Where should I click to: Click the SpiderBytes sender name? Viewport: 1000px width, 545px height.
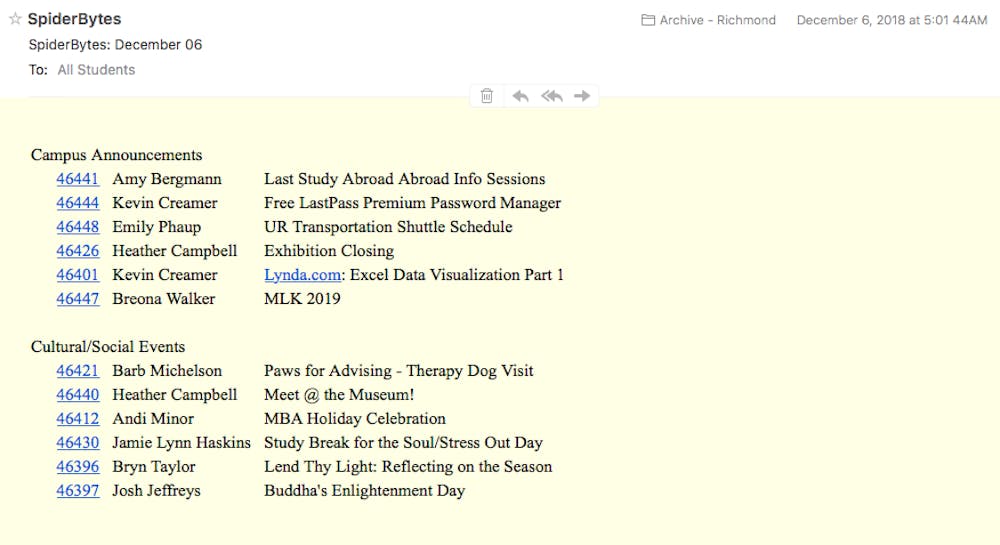coord(74,19)
